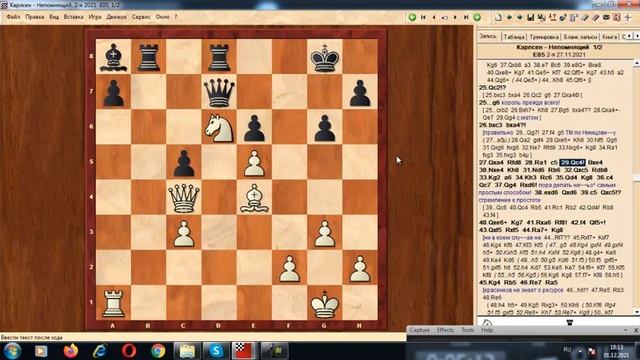This screenshot has height=360, width=640.
Task: Click the new blank document icon
Action: point(498,17)
